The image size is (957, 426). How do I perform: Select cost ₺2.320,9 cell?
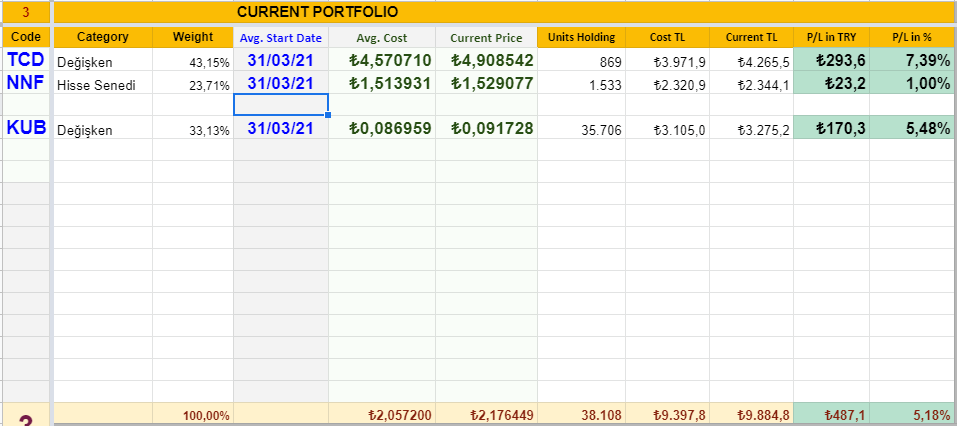pyautogui.click(x=667, y=82)
